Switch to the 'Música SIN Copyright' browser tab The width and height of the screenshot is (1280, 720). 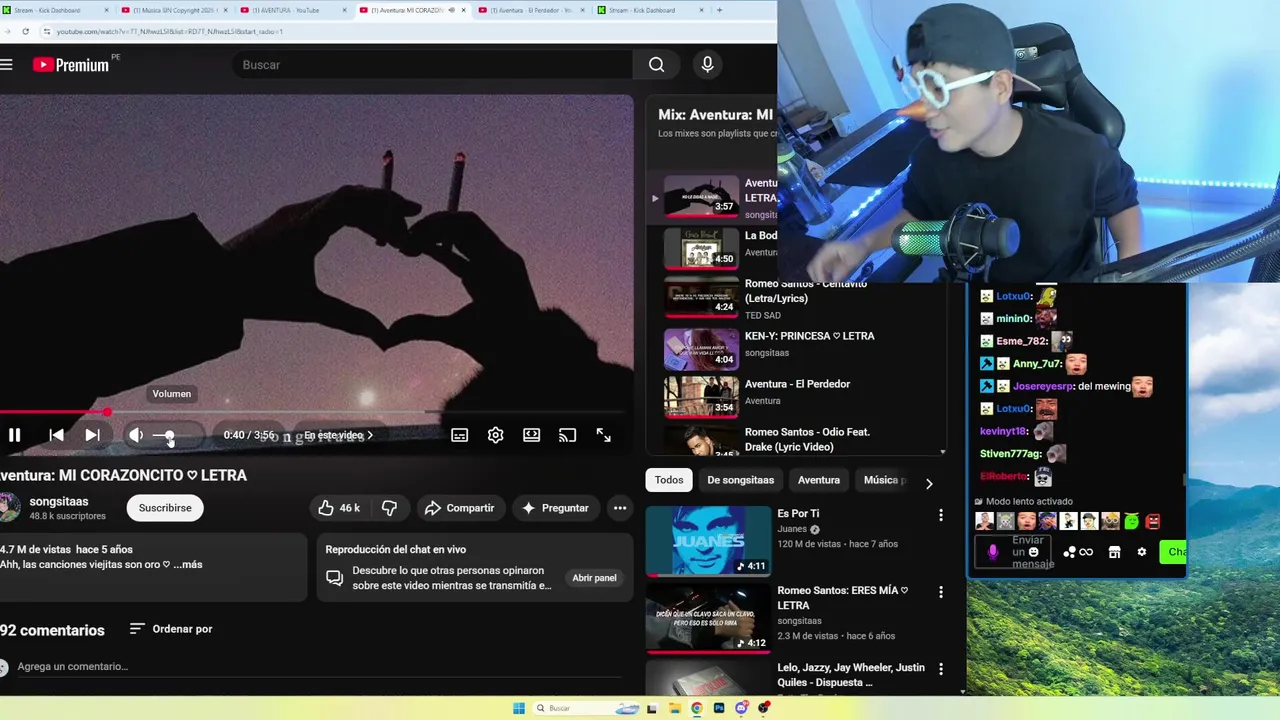(172, 10)
